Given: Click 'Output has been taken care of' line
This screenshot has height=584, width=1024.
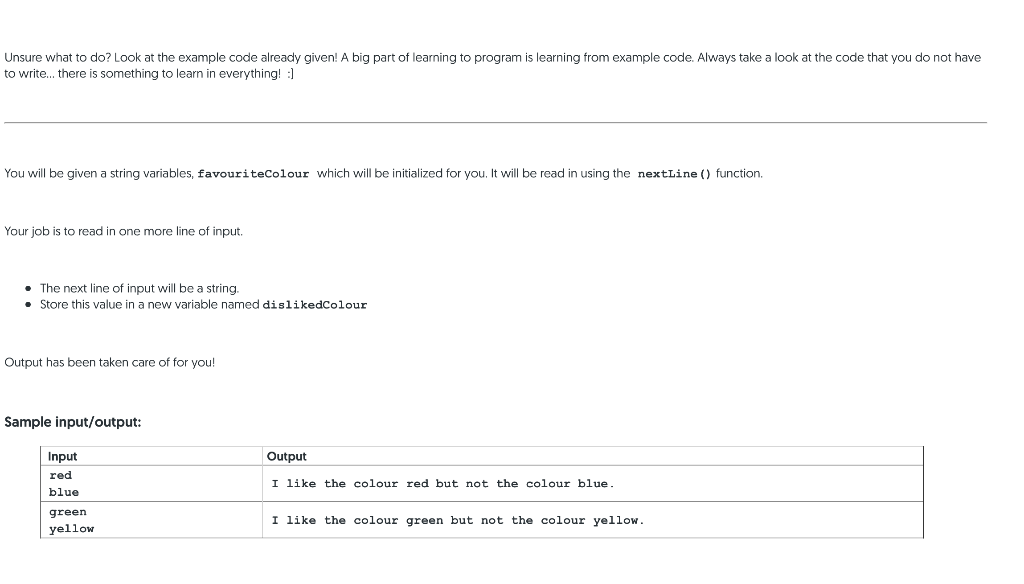Looking at the screenshot, I should pyautogui.click(x=110, y=363).
